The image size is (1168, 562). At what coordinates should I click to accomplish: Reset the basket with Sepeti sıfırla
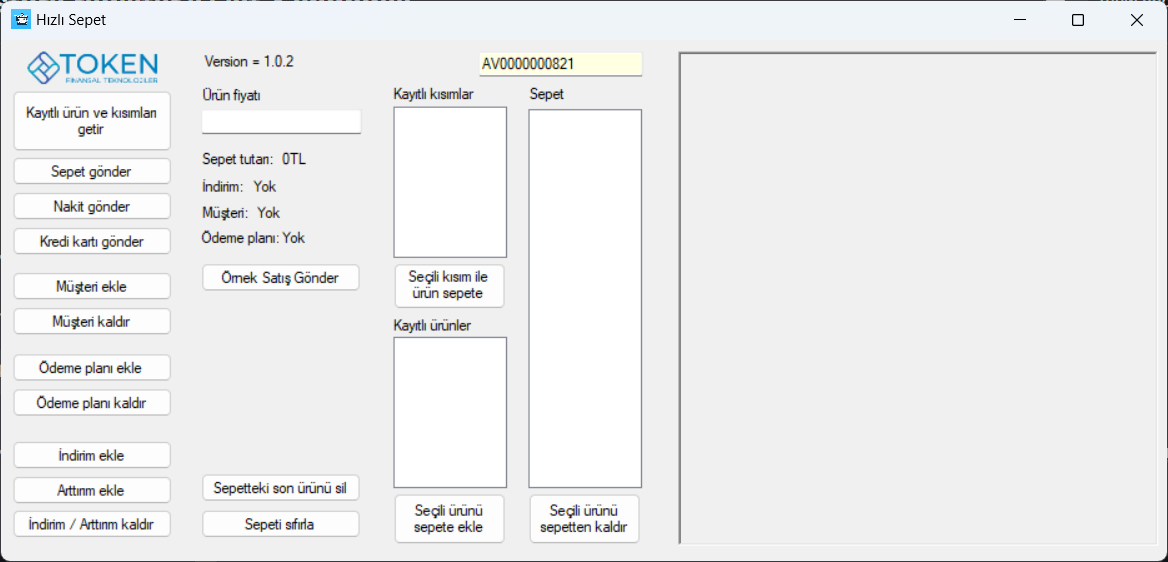[281, 524]
